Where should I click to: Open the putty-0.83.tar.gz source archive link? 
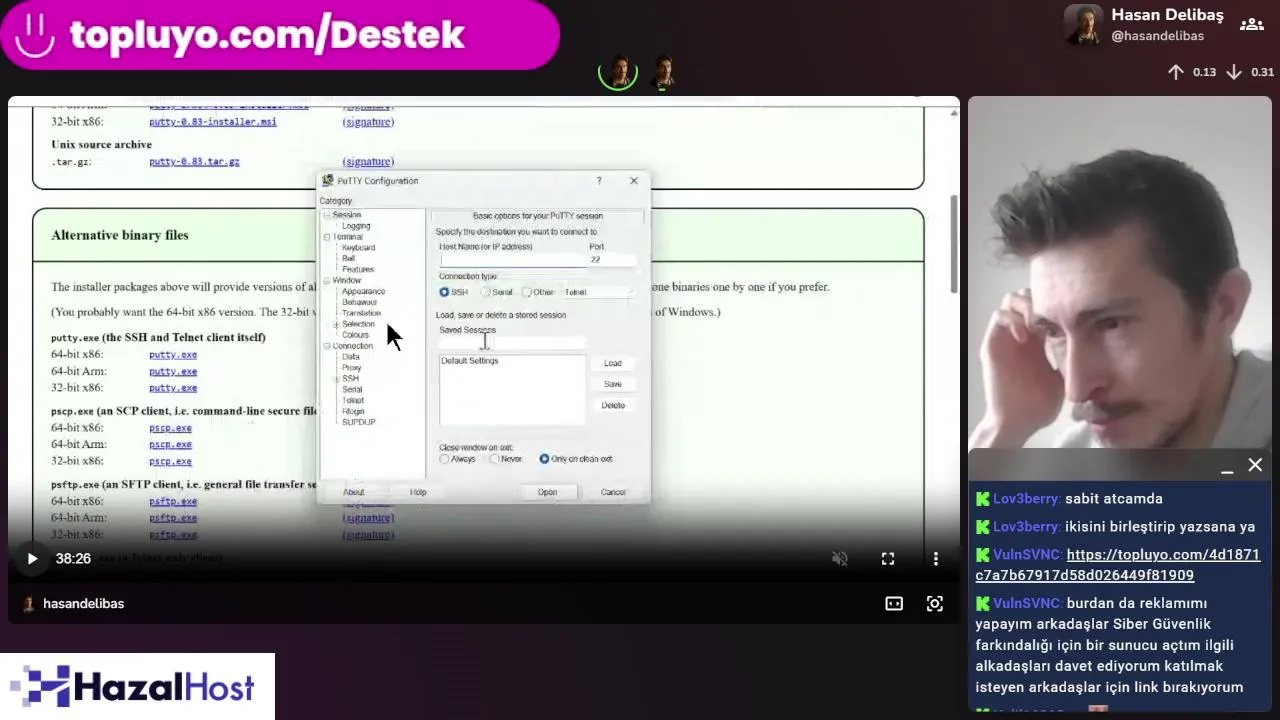pyautogui.click(x=194, y=162)
